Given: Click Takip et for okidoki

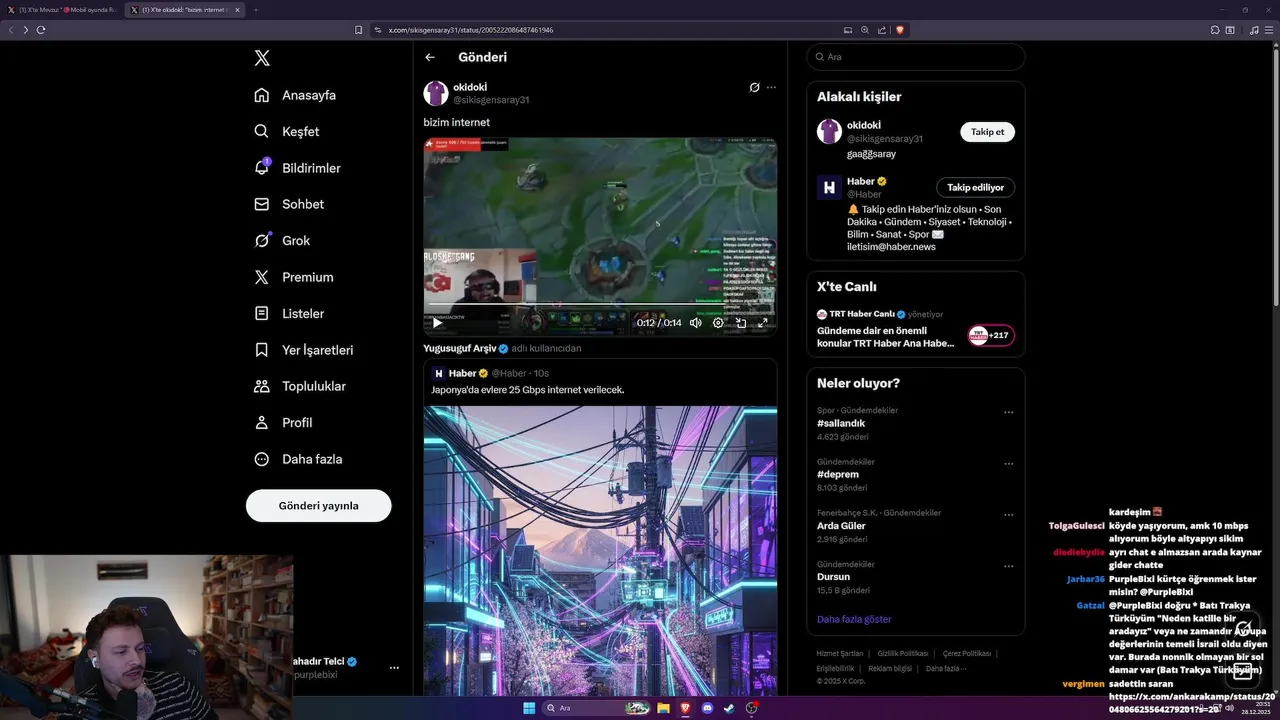Looking at the screenshot, I should point(987,132).
